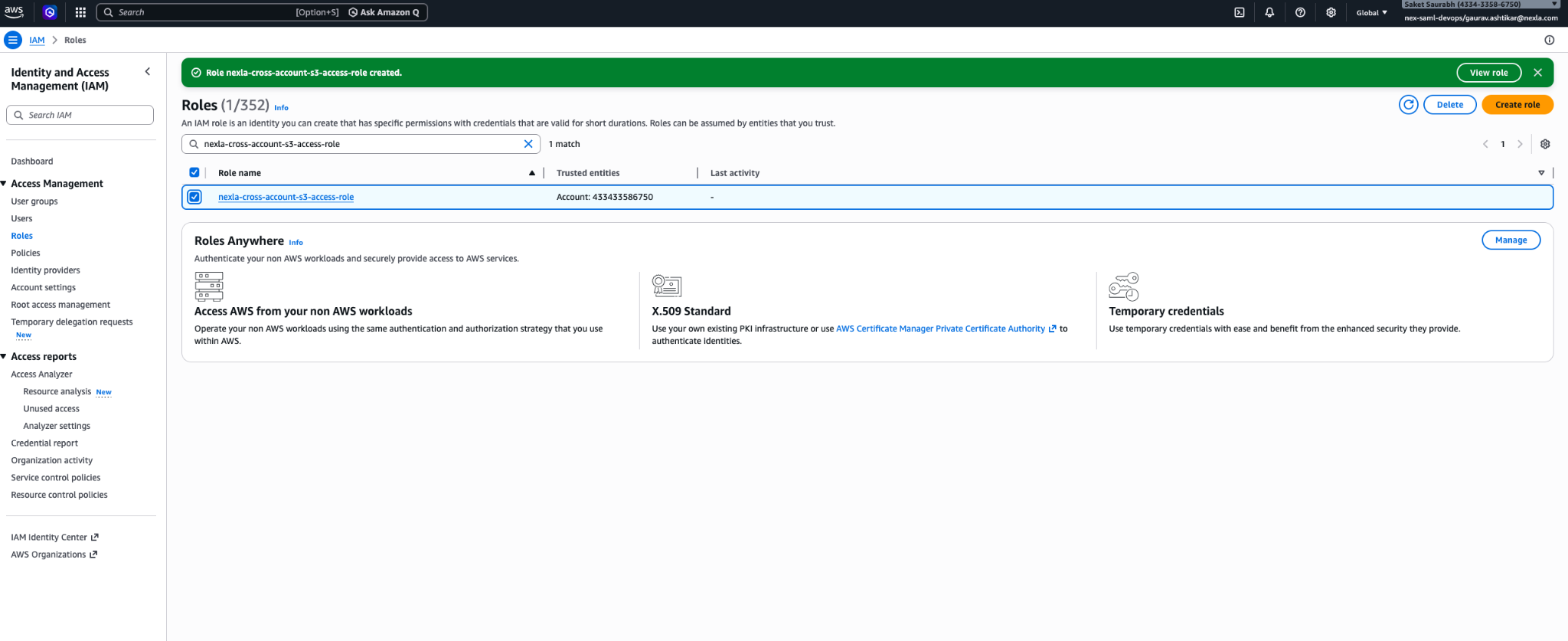This screenshot has width=1568, height=641.
Task: Click the Trusted entities column header
Action: coord(588,173)
